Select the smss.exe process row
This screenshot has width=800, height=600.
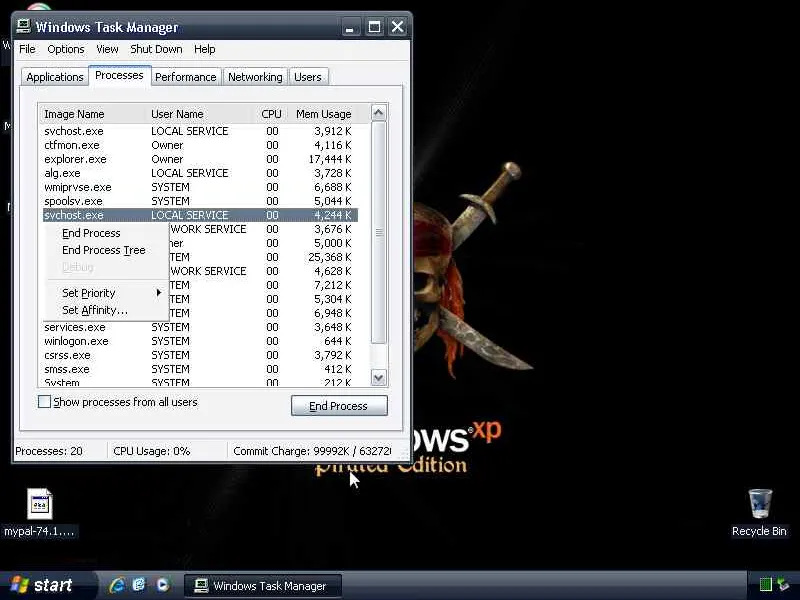(x=200, y=369)
